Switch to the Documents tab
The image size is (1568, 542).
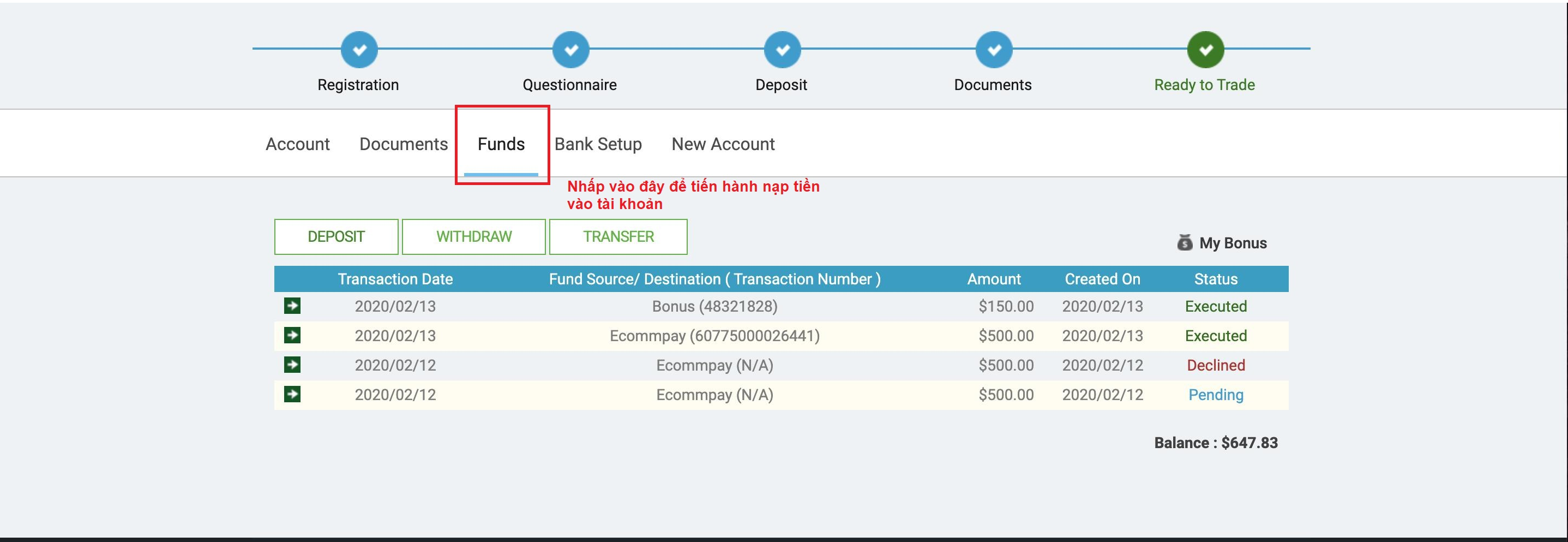pyautogui.click(x=404, y=144)
